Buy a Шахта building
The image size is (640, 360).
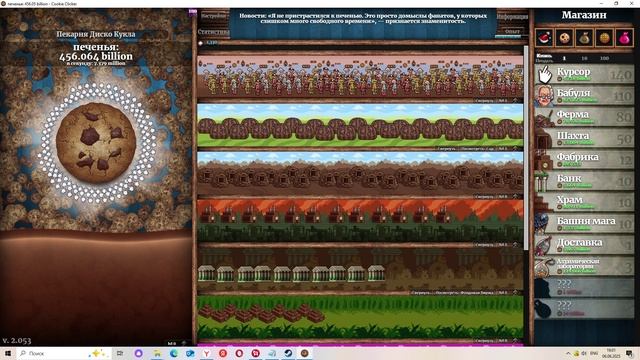(584, 138)
